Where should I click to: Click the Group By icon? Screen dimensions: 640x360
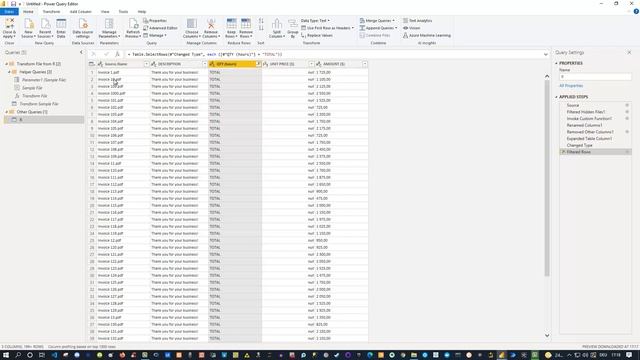coord(293,24)
